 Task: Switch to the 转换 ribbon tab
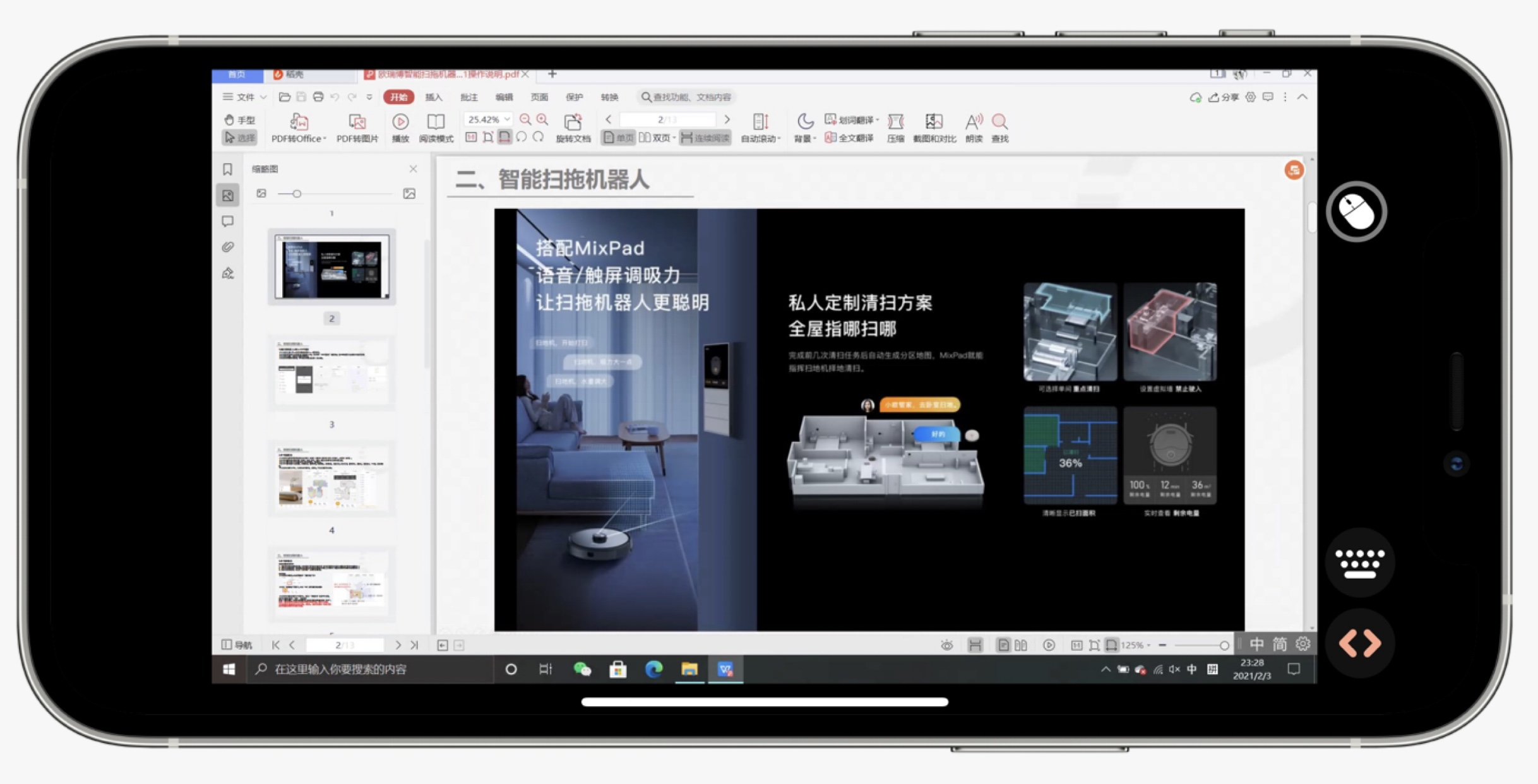coord(609,97)
